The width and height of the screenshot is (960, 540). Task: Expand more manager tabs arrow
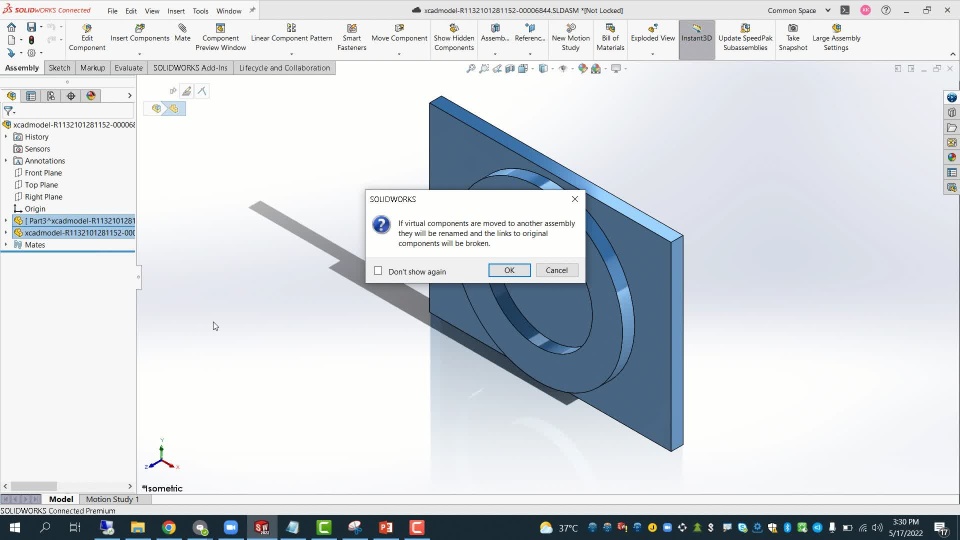click(x=129, y=96)
